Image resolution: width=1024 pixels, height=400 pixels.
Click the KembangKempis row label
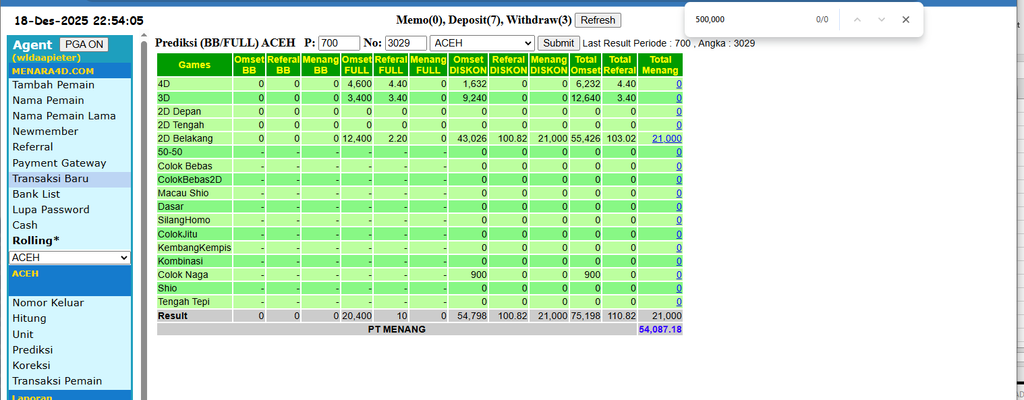point(195,248)
